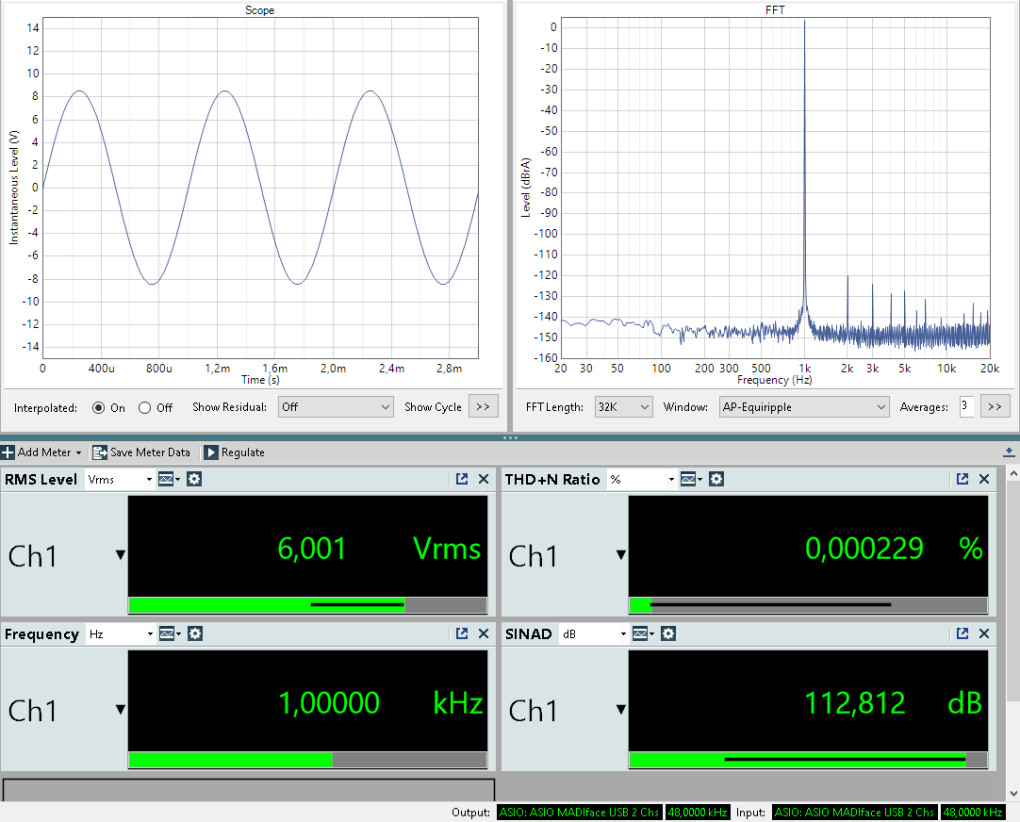The width and height of the screenshot is (1020, 822).
Task: Pop out the RMS Level meter
Action: [x=462, y=479]
